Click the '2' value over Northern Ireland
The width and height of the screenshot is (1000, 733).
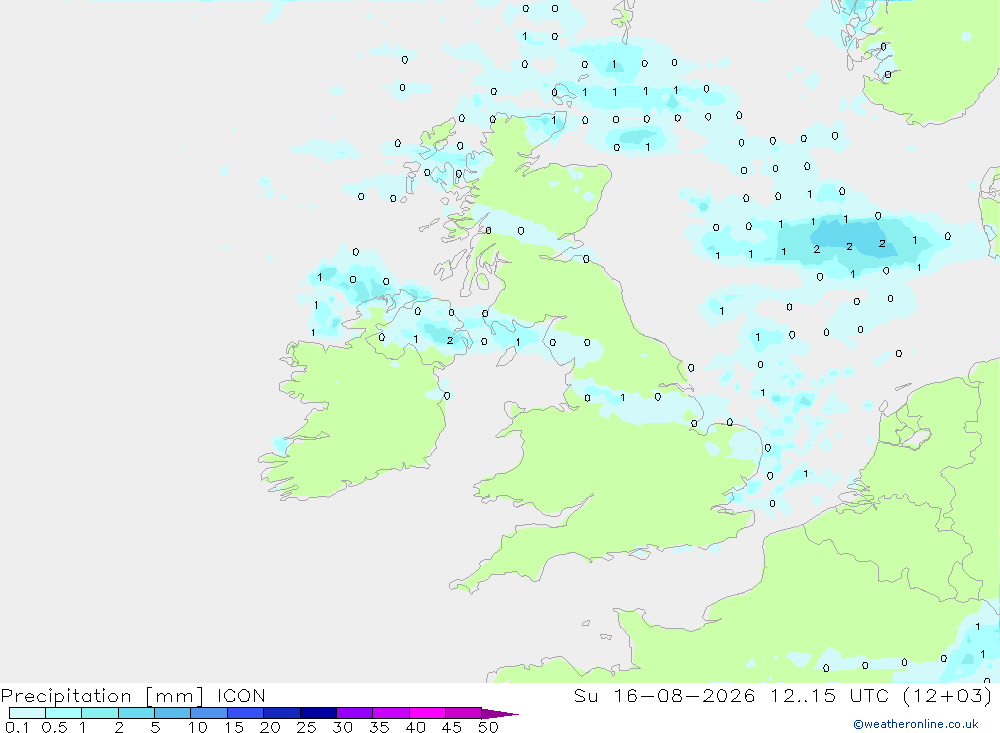coord(450,340)
